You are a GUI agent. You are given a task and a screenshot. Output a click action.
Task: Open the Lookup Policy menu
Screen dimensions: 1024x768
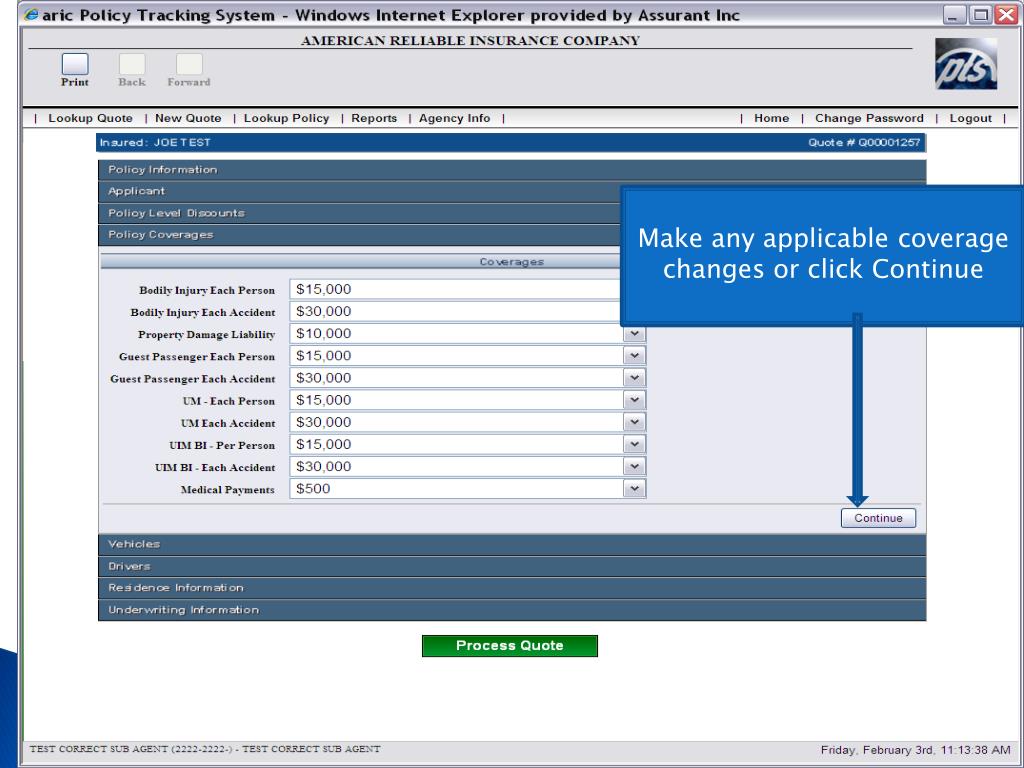point(286,118)
